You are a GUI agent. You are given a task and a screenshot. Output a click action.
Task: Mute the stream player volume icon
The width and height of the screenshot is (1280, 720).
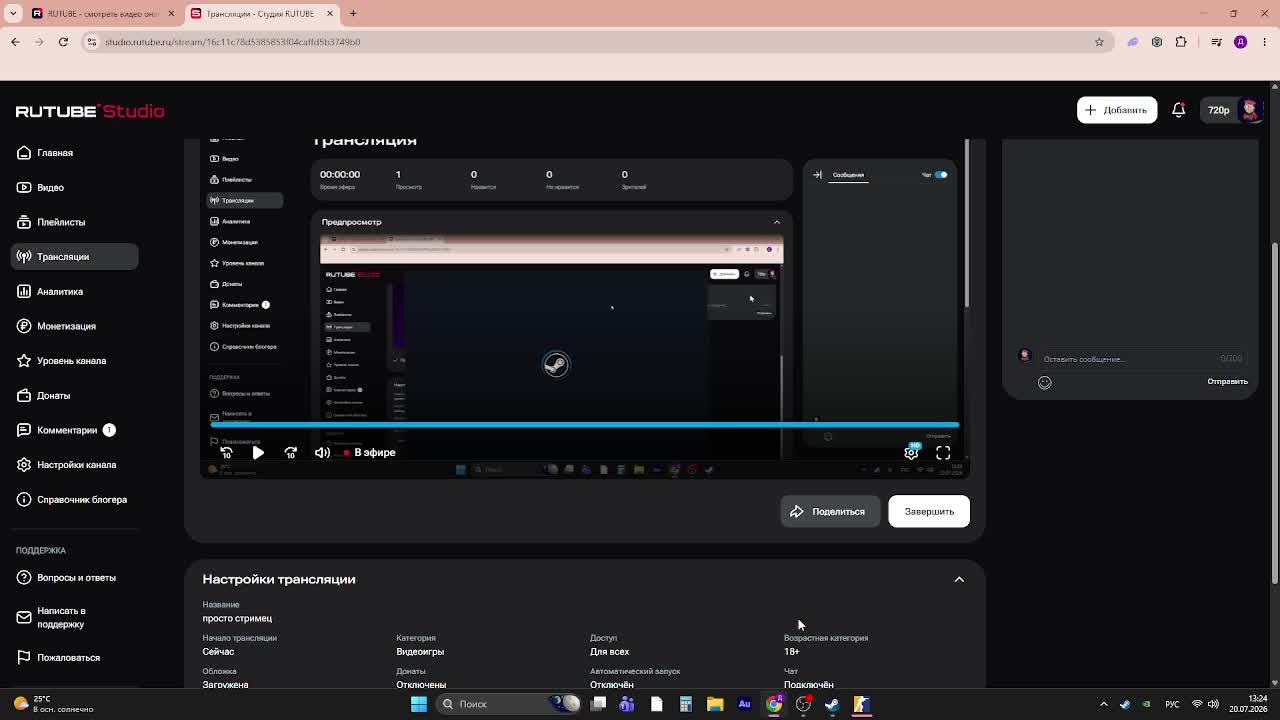click(322, 453)
